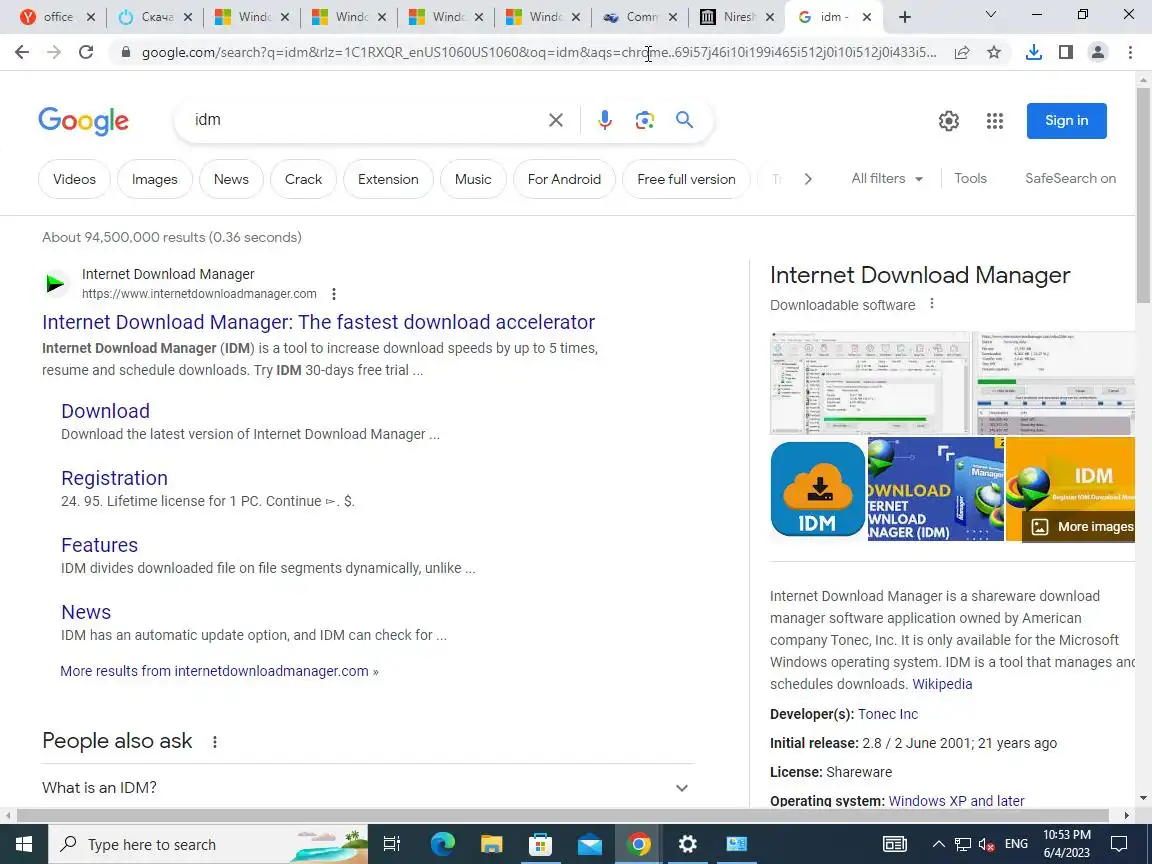This screenshot has width=1152, height=864.
Task: Open Settings gear on taskbar
Action: (688, 844)
